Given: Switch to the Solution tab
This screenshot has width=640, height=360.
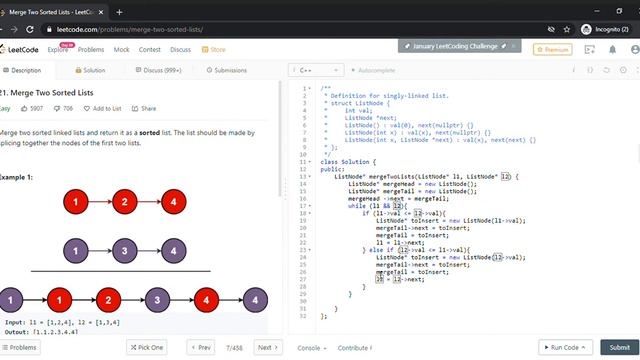Looking at the screenshot, I should coord(90,70).
